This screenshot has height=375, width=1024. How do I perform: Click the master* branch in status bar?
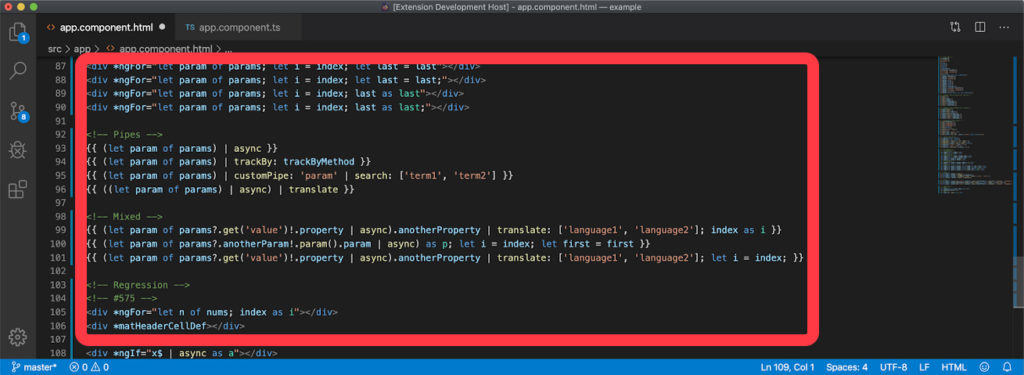34,367
